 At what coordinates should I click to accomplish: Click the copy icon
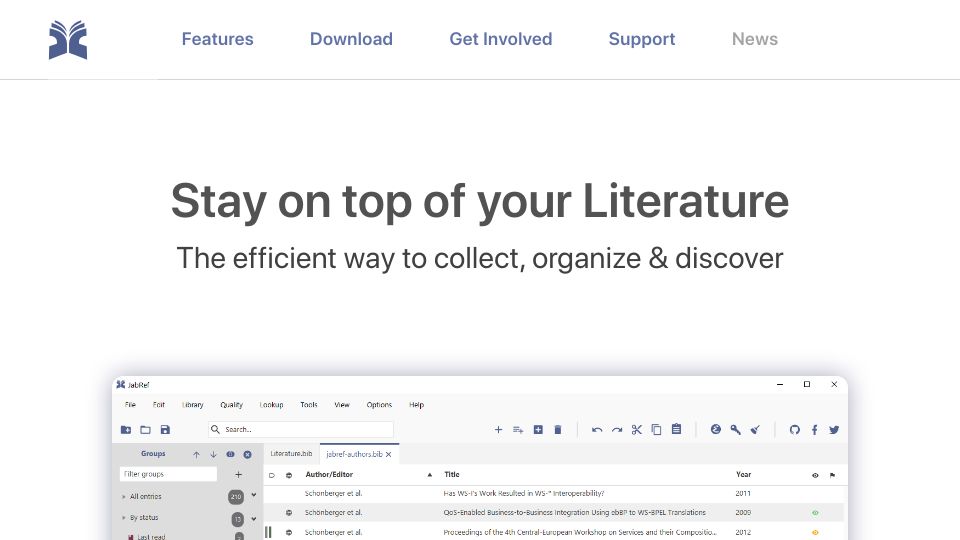[x=656, y=430]
